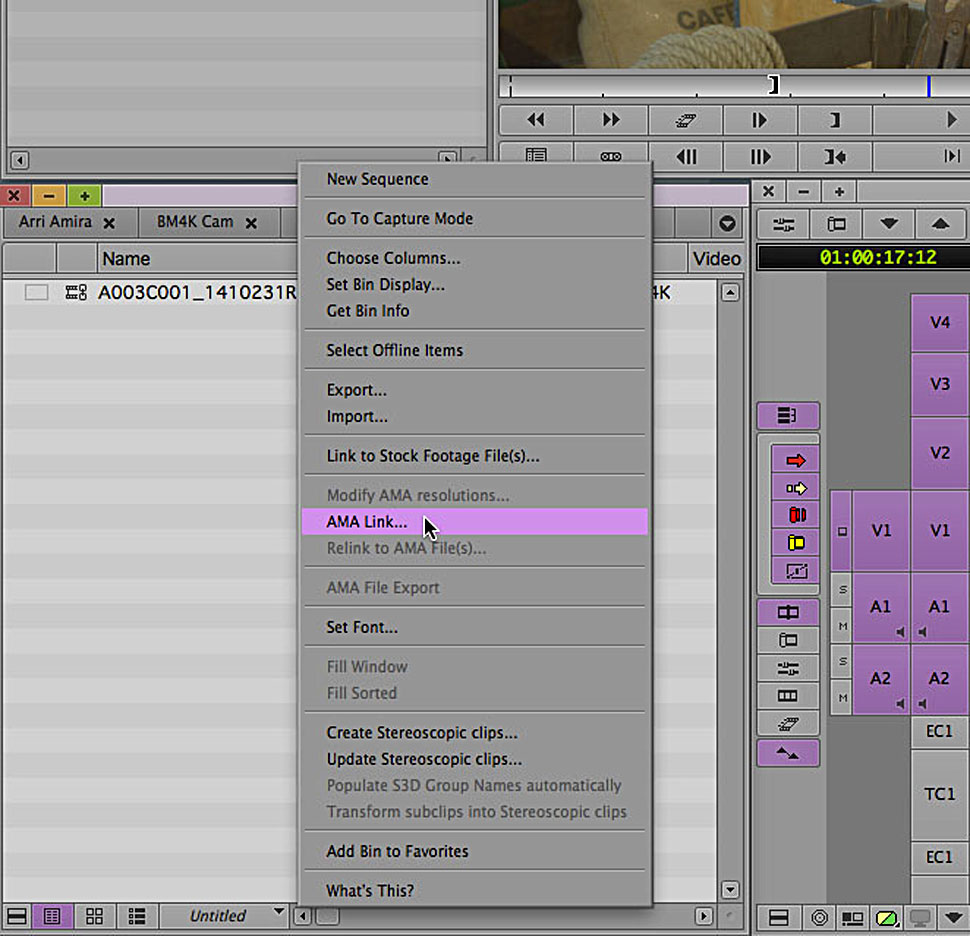Switch to the Arri Amira bin tab
This screenshot has width=970, height=936.
coord(55,222)
